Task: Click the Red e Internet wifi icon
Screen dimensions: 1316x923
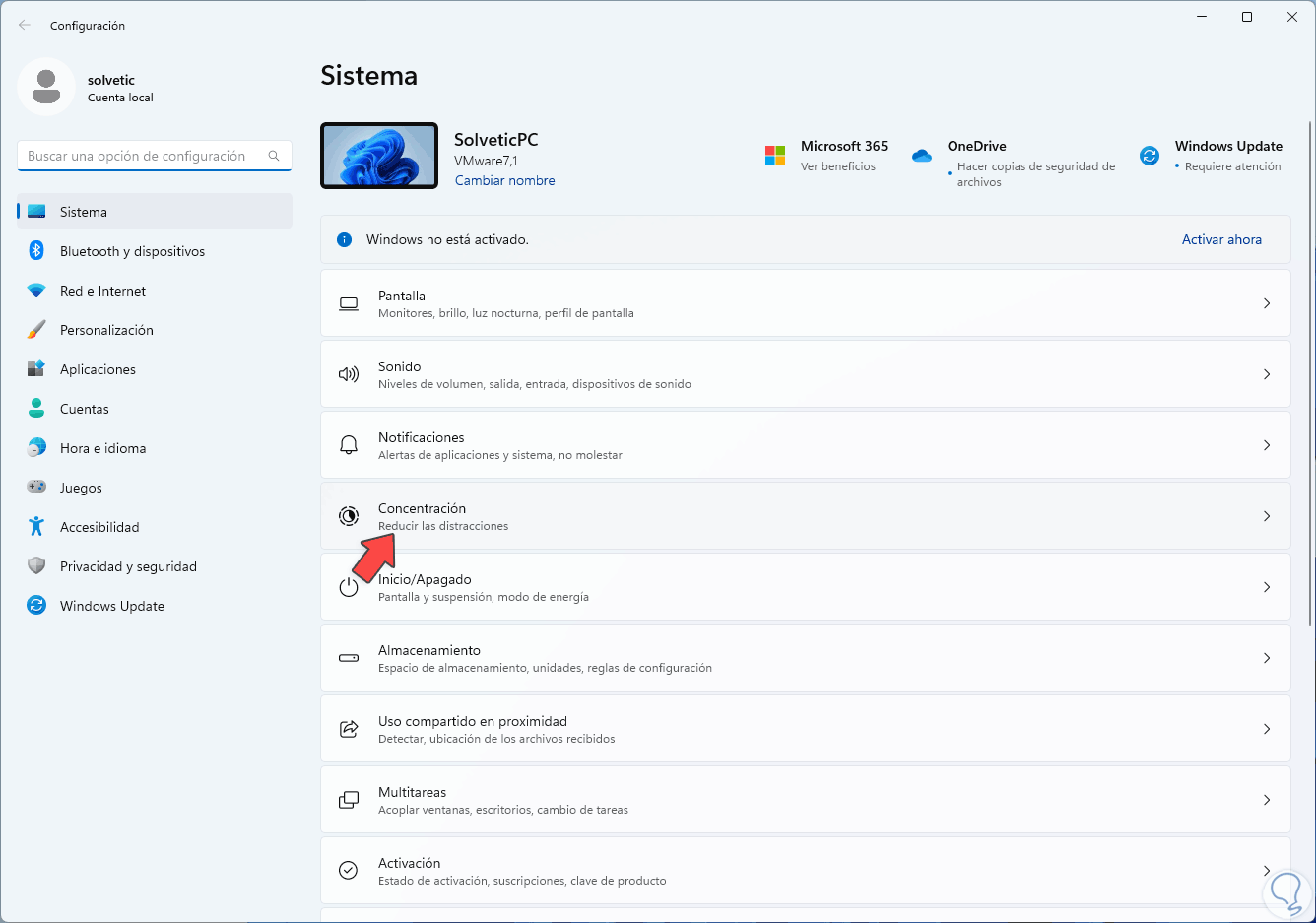Action: tap(36, 291)
